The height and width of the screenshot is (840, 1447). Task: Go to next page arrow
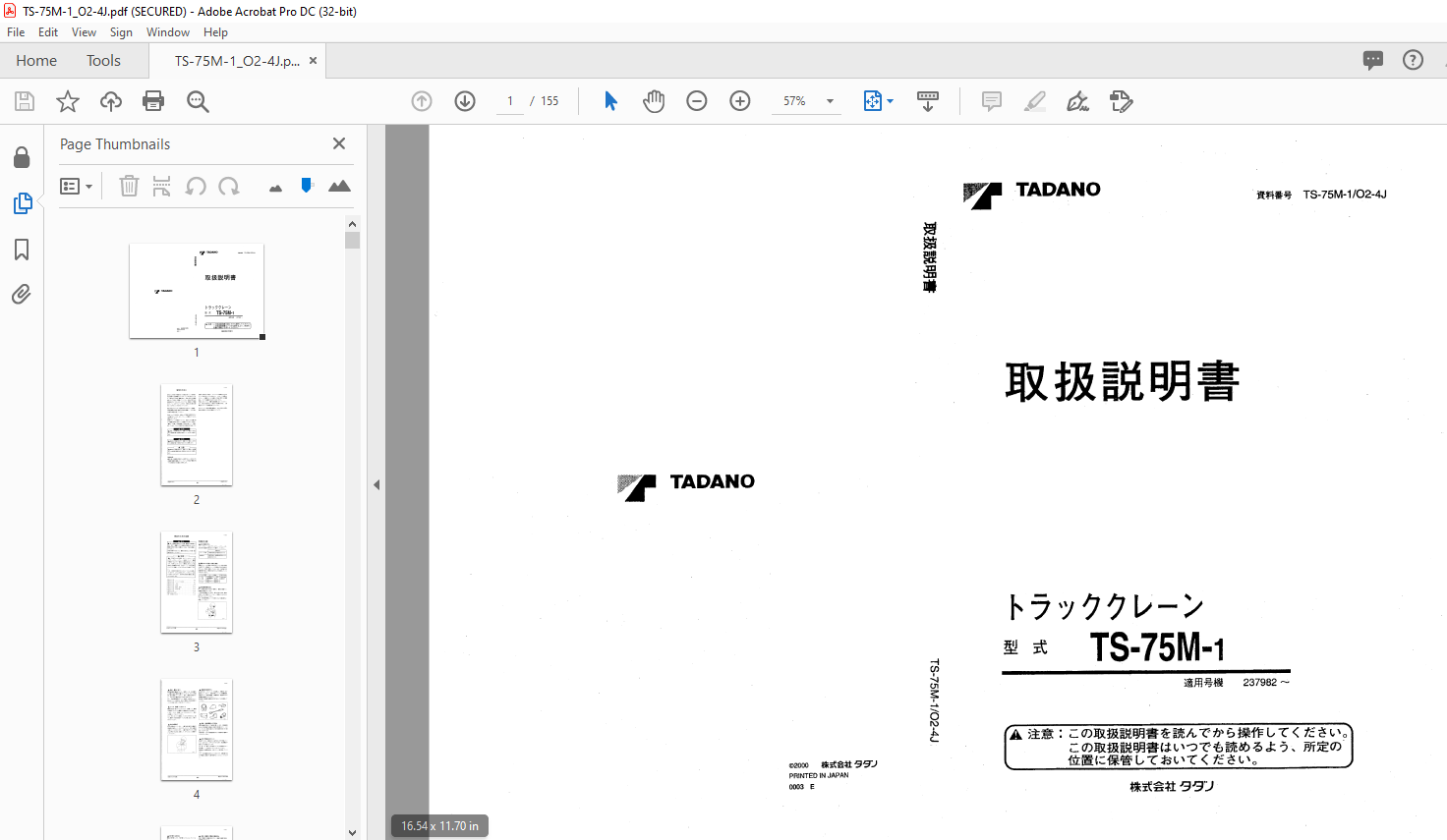[x=465, y=101]
